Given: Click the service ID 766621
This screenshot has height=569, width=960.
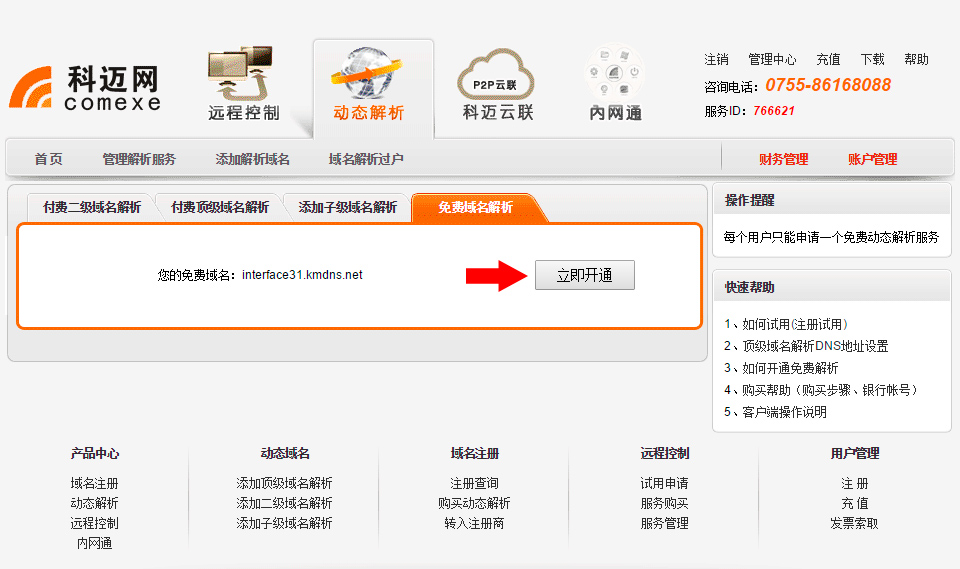Looking at the screenshot, I should (x=774, y=111).
